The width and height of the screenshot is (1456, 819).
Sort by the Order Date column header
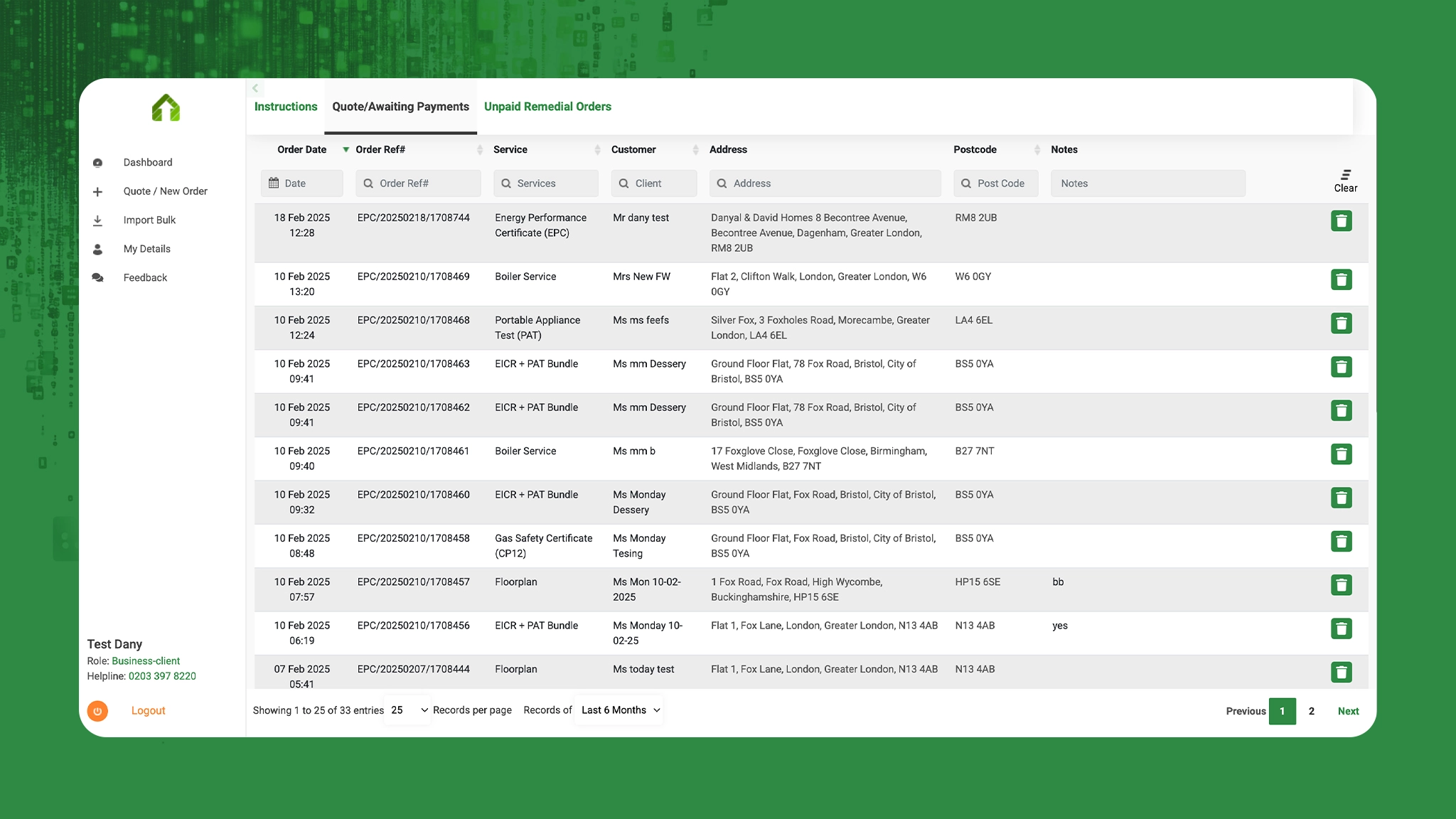point(301,149)
